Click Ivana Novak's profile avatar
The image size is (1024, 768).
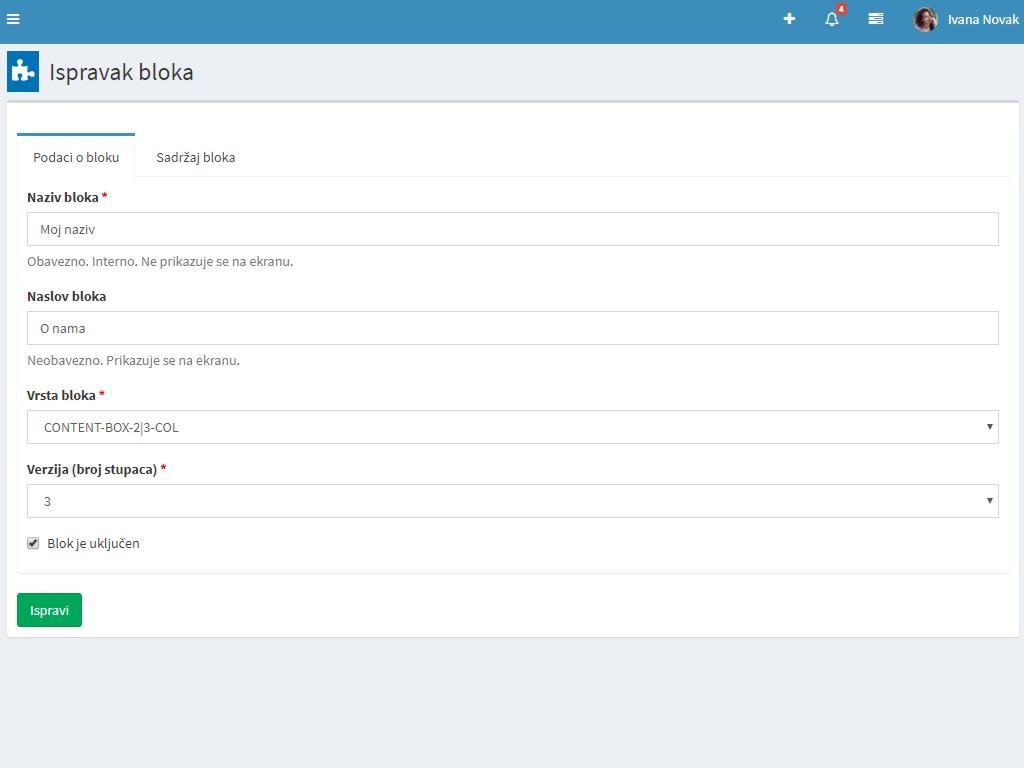click(x=925, y=19)
